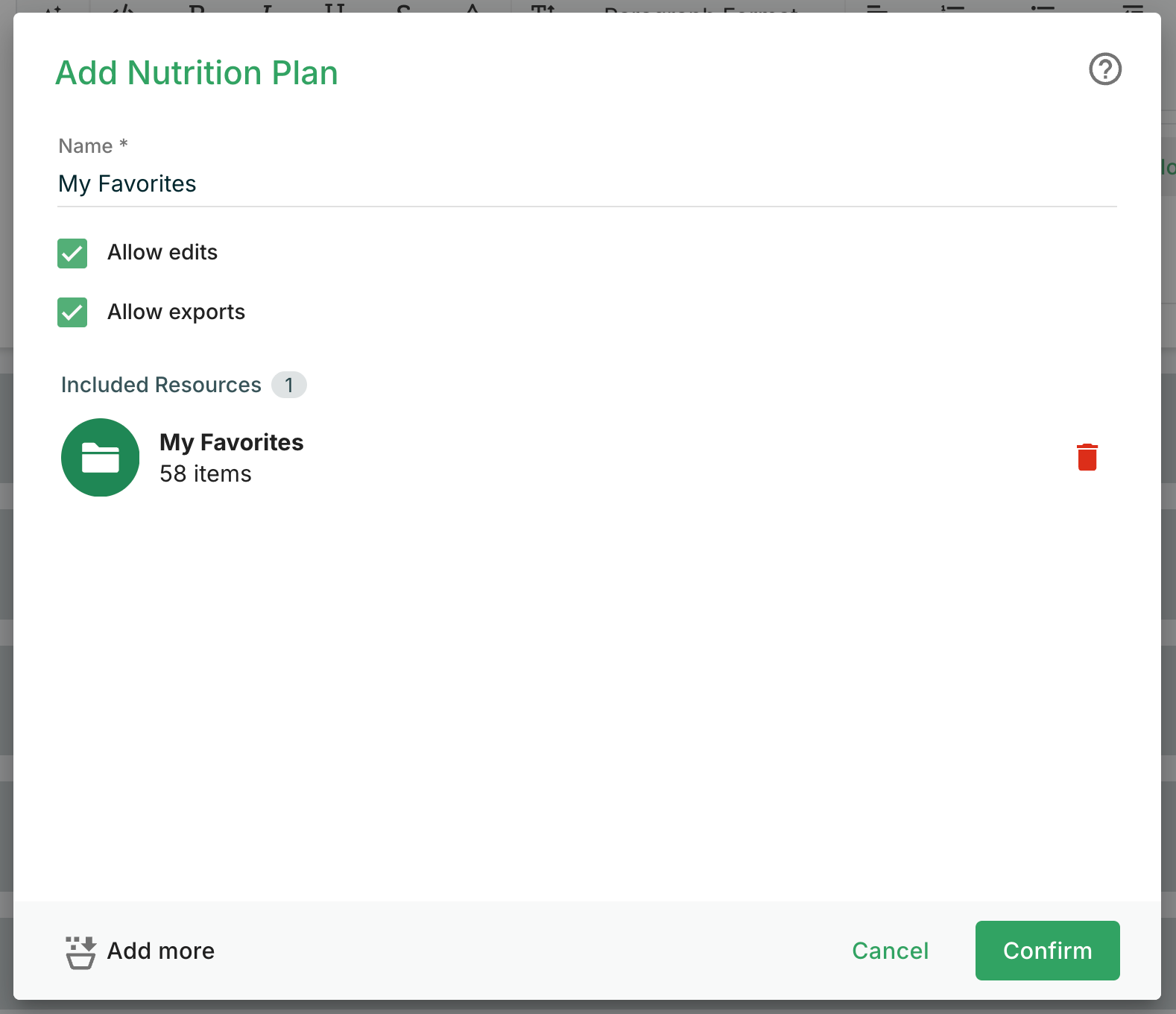Click the Allow exports label text

(x=176, y=312)
